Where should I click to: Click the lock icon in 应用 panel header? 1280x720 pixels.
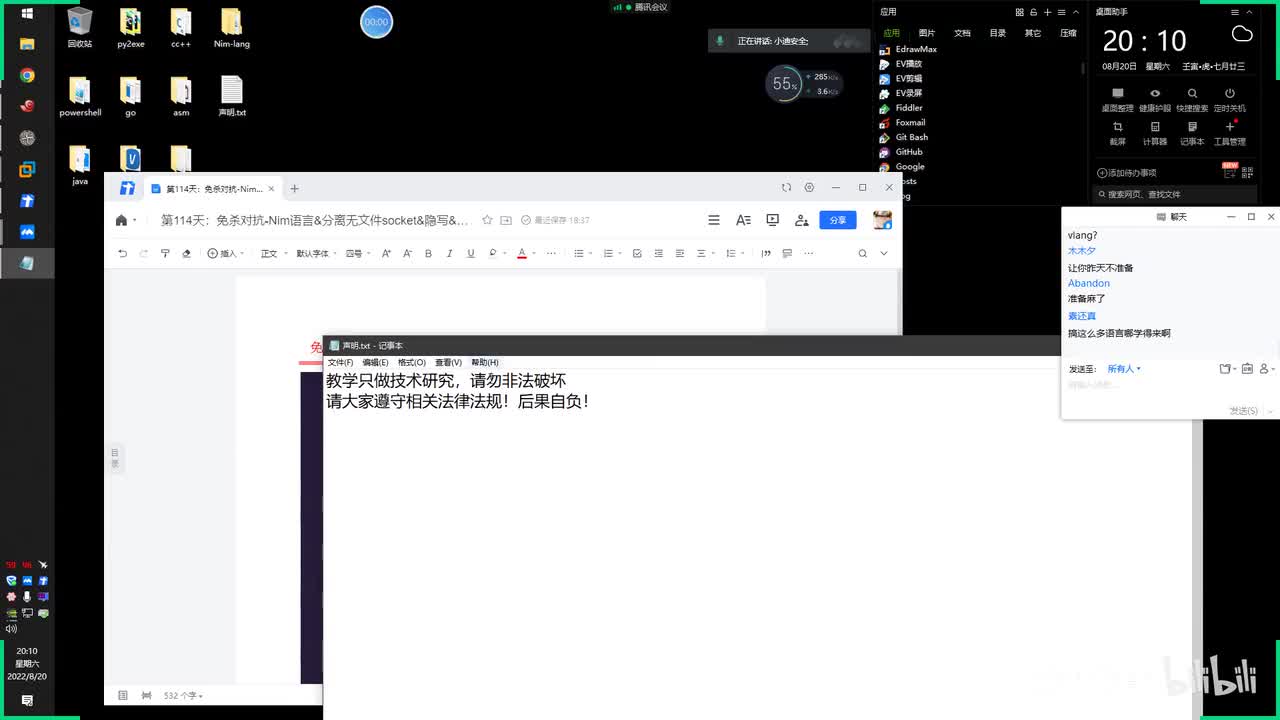click(x=1033, y=12)
